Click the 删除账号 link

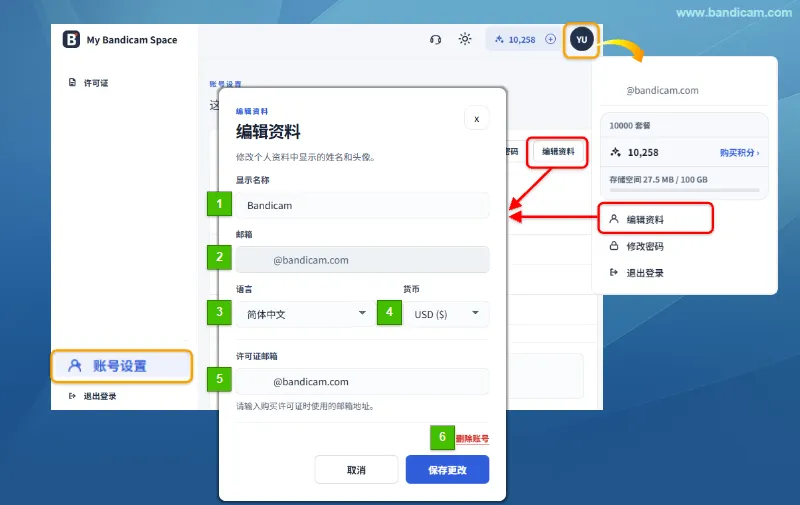click(472, 438)
